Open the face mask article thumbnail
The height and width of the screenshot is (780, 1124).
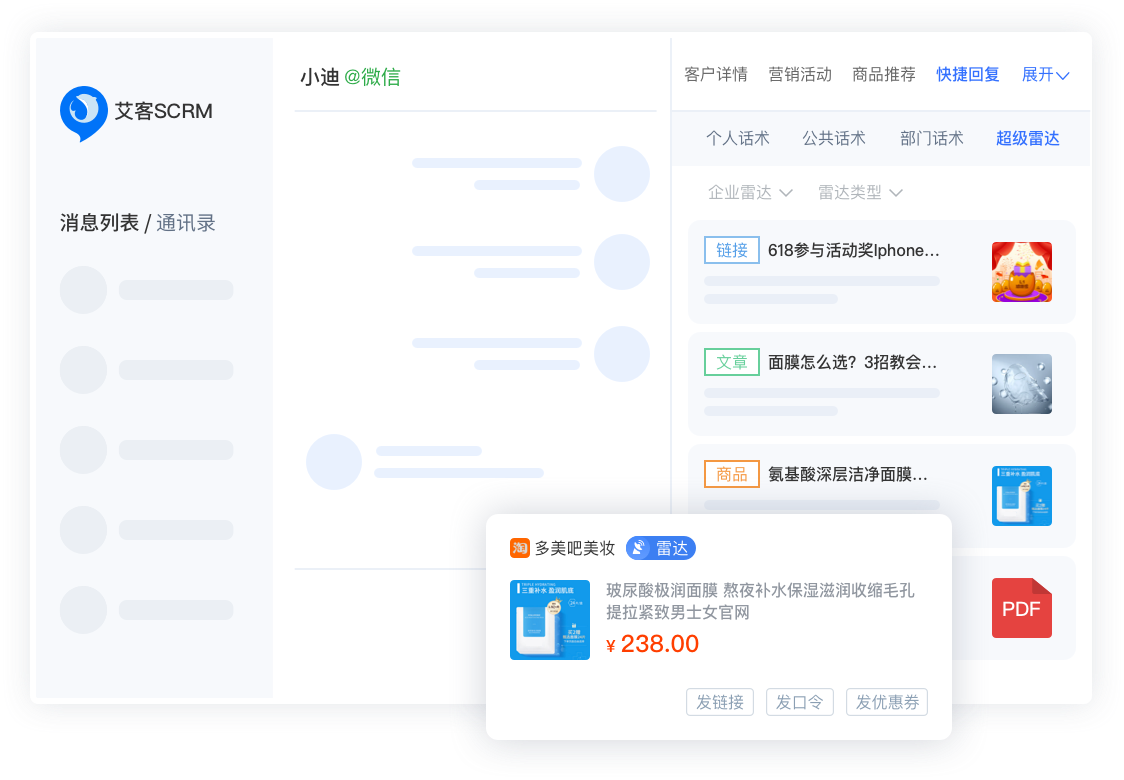[x=1021, y=384]
